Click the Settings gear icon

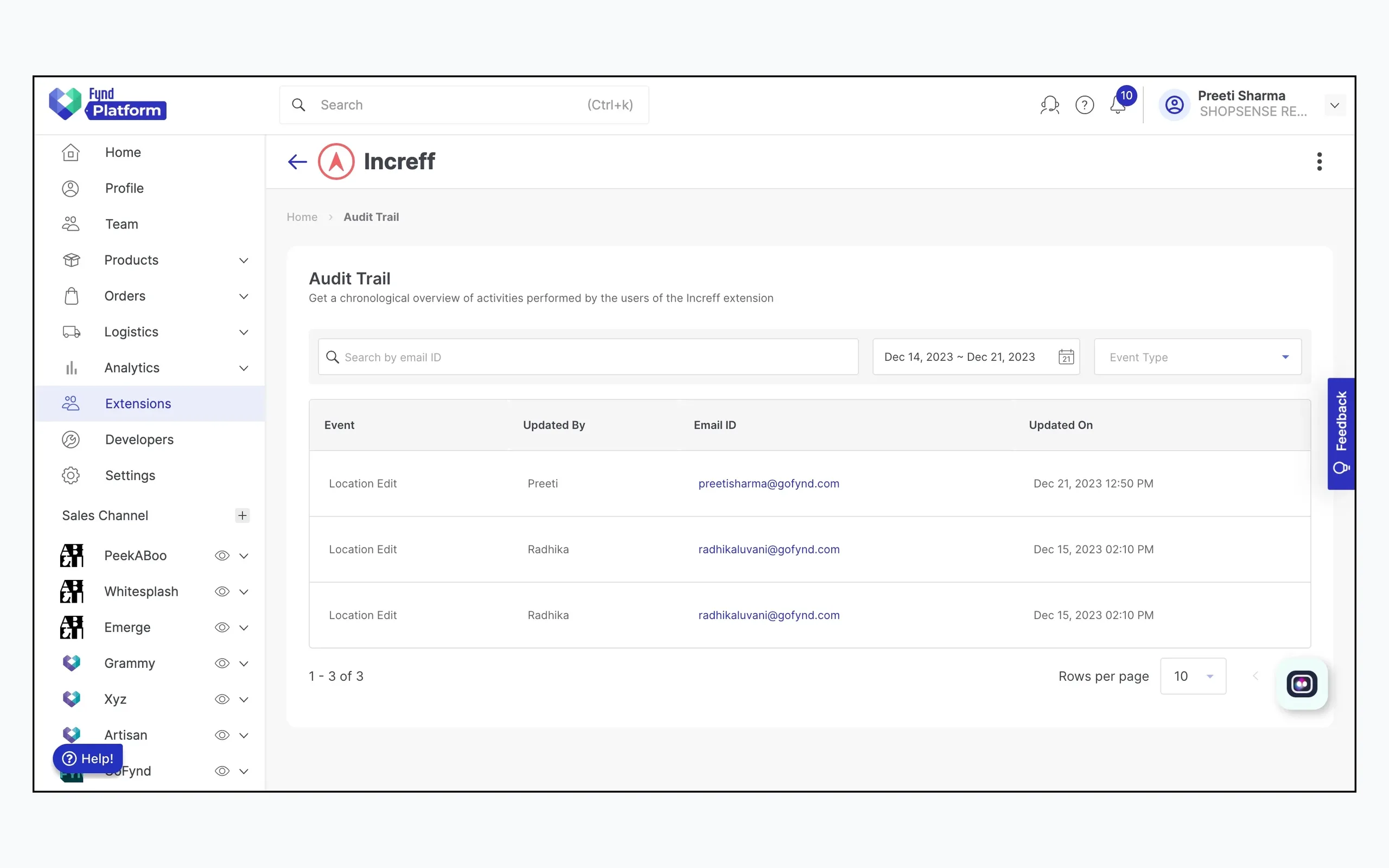(71, 476)
